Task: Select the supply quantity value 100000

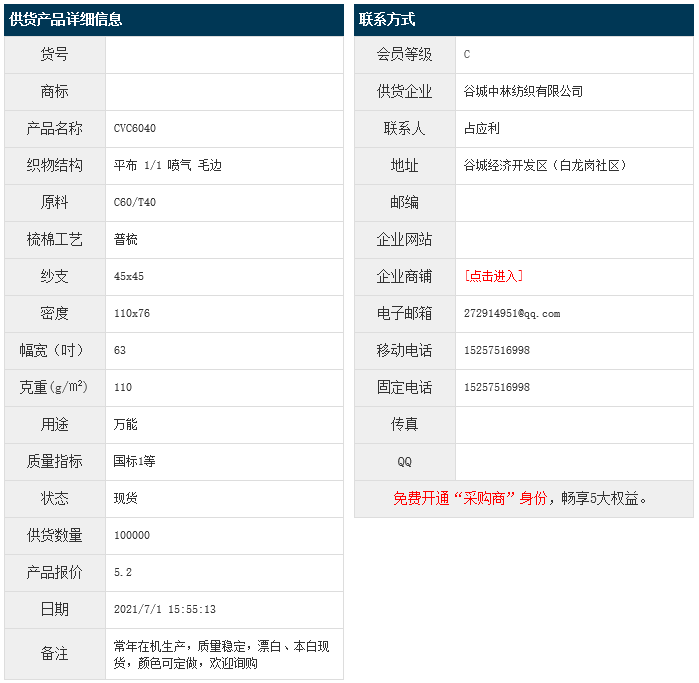Action: click(x=132, y=536)
